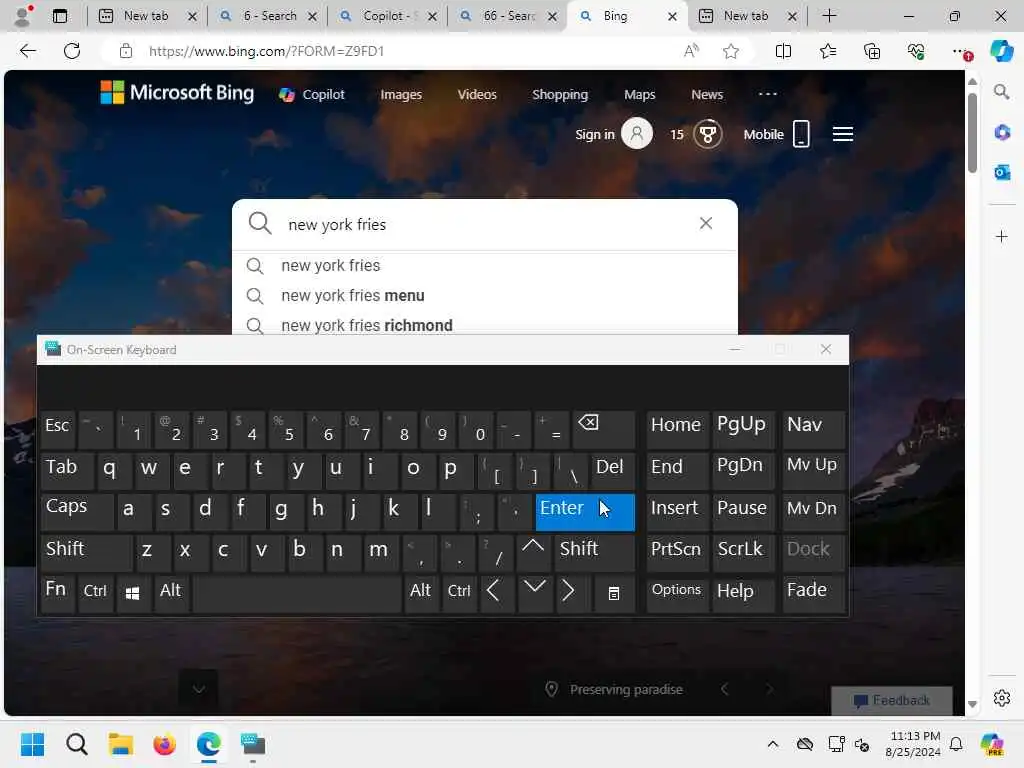Screen dimensions: 1024x768
Task: Switch to the '66 - Search' tab
Action: (x=508, y=16)
